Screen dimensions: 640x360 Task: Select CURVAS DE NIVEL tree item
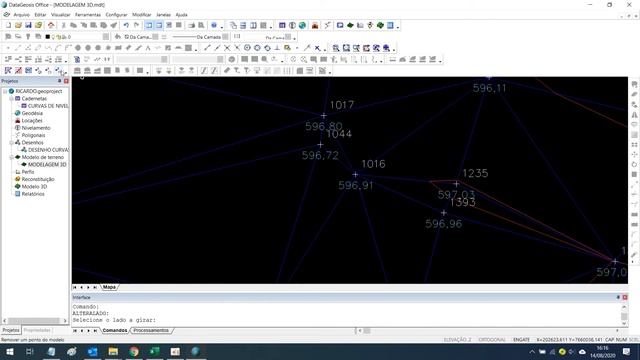click(x=48, y=106)
